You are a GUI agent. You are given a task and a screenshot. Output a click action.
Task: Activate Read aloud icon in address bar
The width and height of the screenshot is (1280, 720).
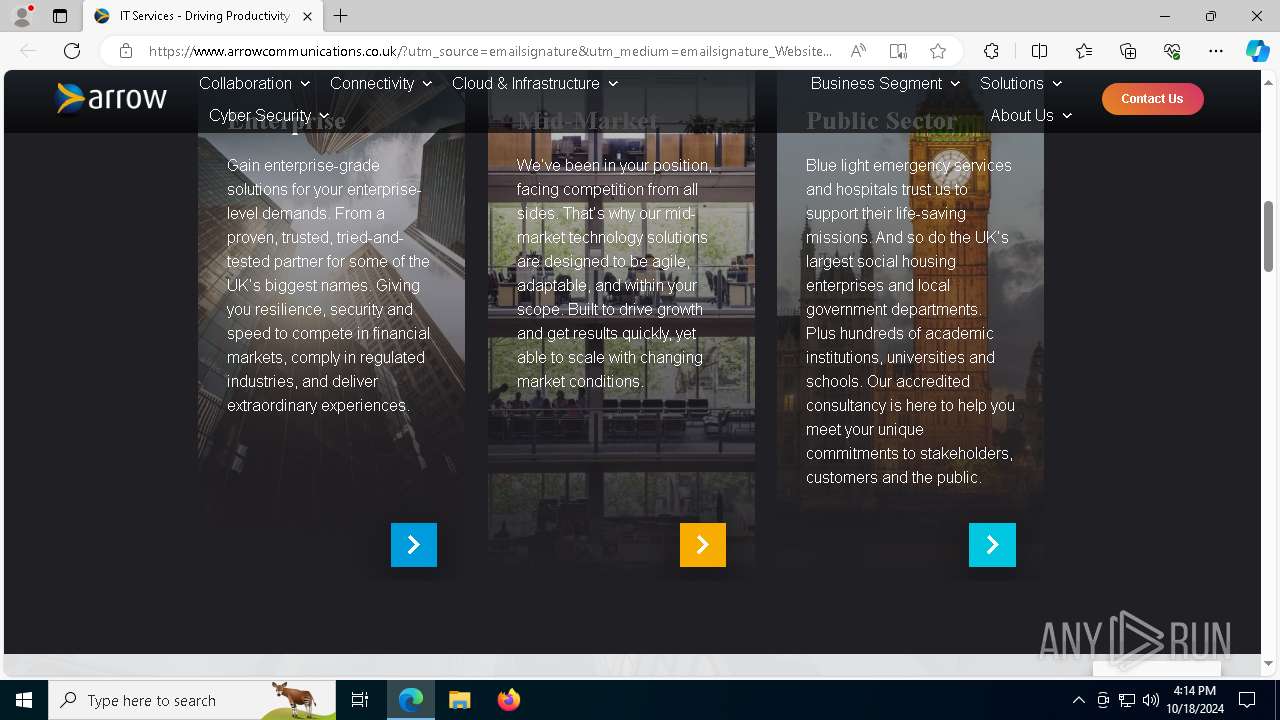858,51
